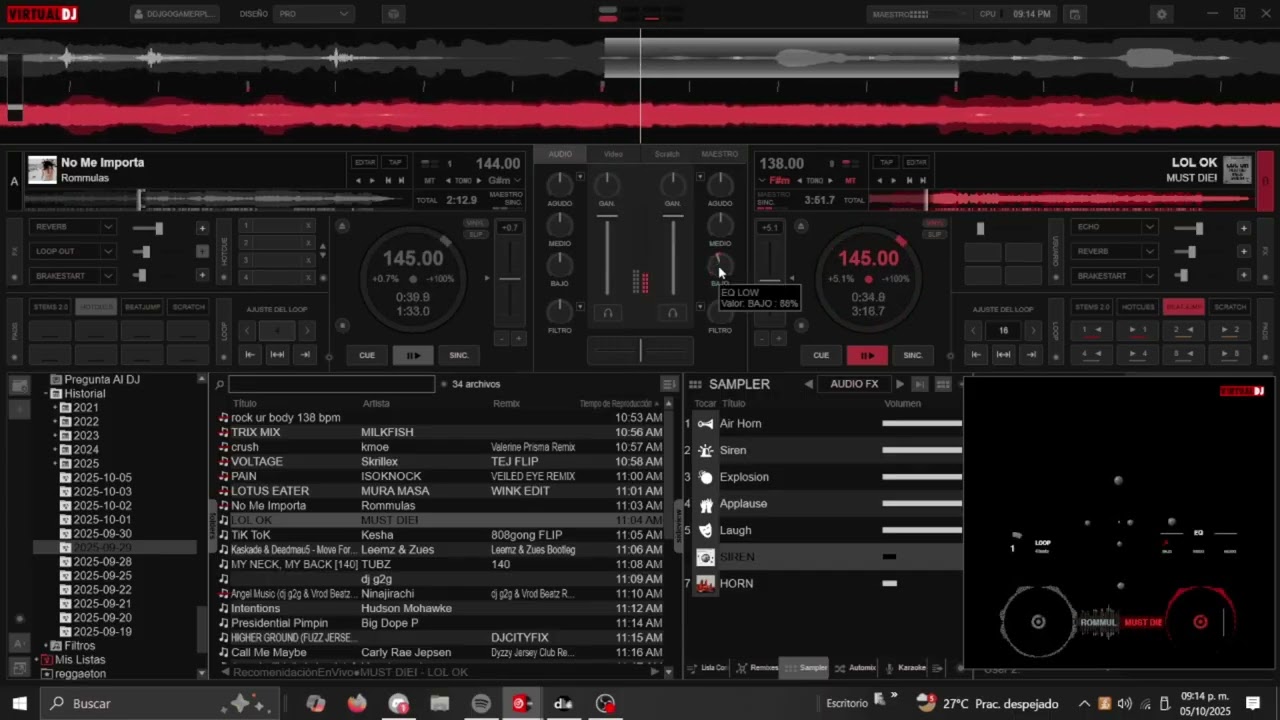Enable SINC. on the left deck
Screen dimensions: 1280x720
pos(459,355)
